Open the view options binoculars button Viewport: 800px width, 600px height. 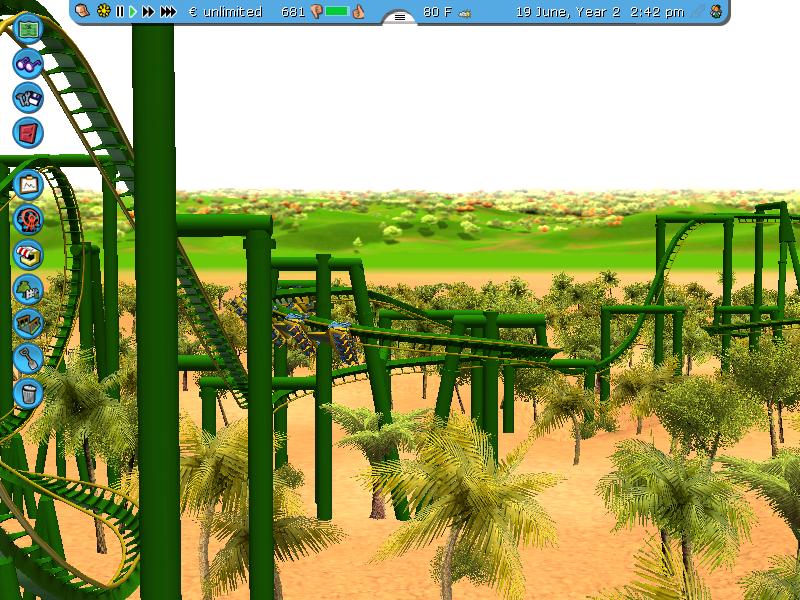28,63
